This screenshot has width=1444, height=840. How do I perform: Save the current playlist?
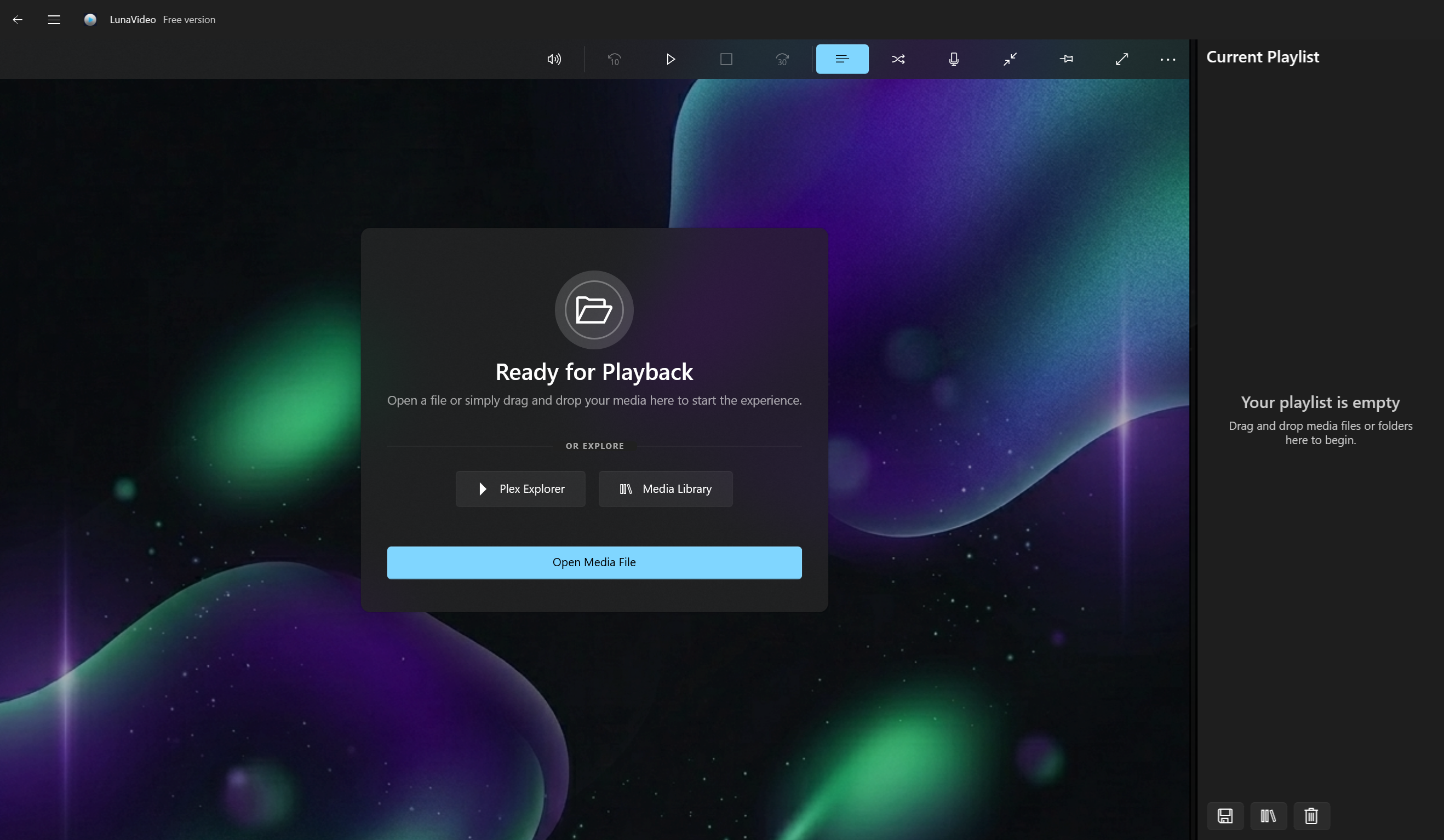[x=1225, y=816]
